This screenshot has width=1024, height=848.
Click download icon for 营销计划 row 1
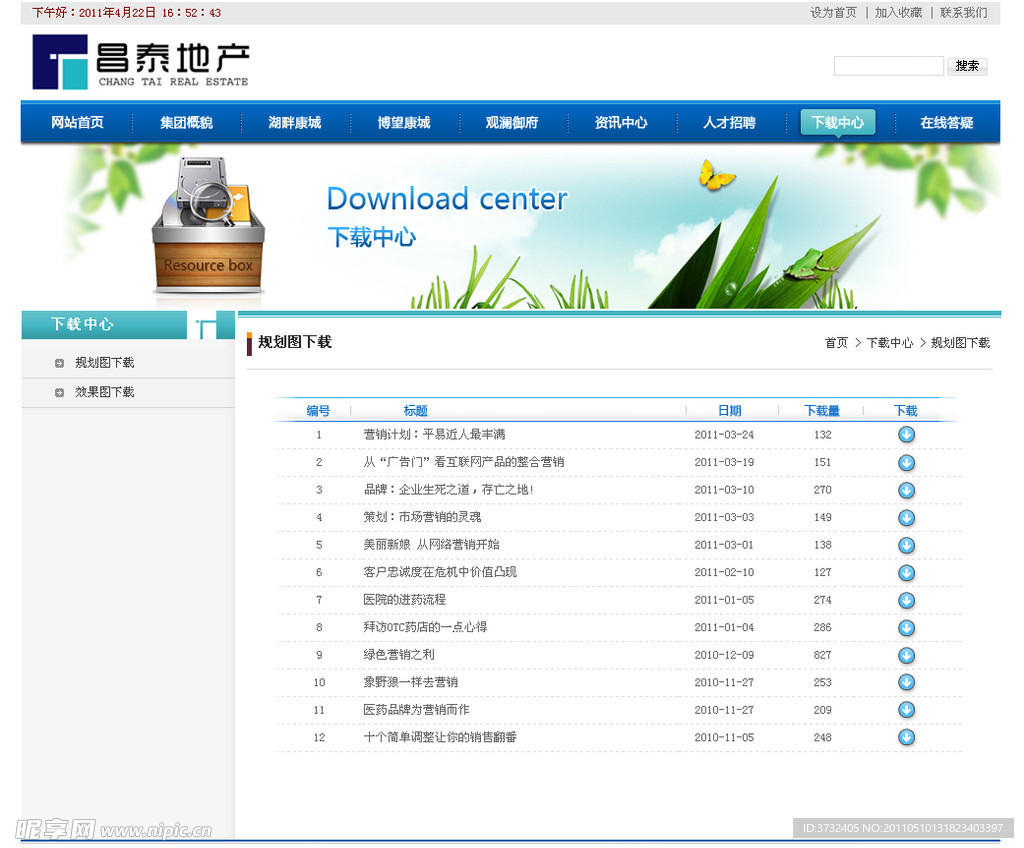click(x=906, y=435)
